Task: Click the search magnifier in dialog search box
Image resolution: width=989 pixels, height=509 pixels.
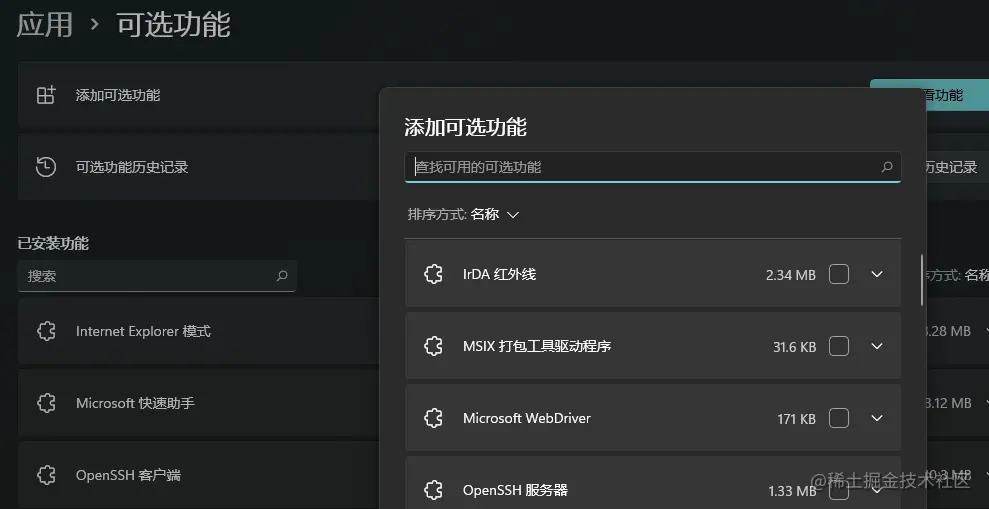Action: (887, 167)
